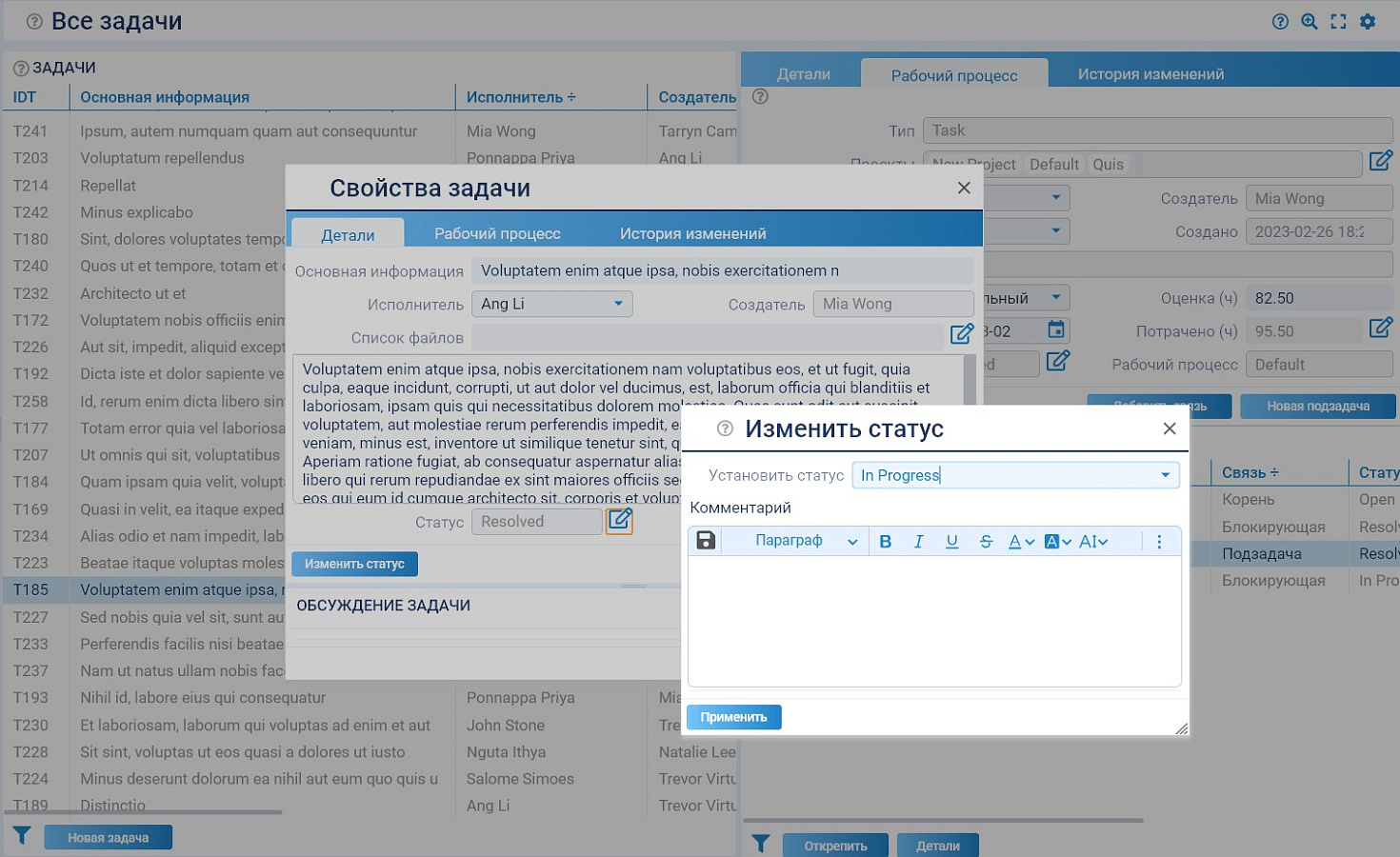Edit the projects list in the right panel

pos(1381,161)
